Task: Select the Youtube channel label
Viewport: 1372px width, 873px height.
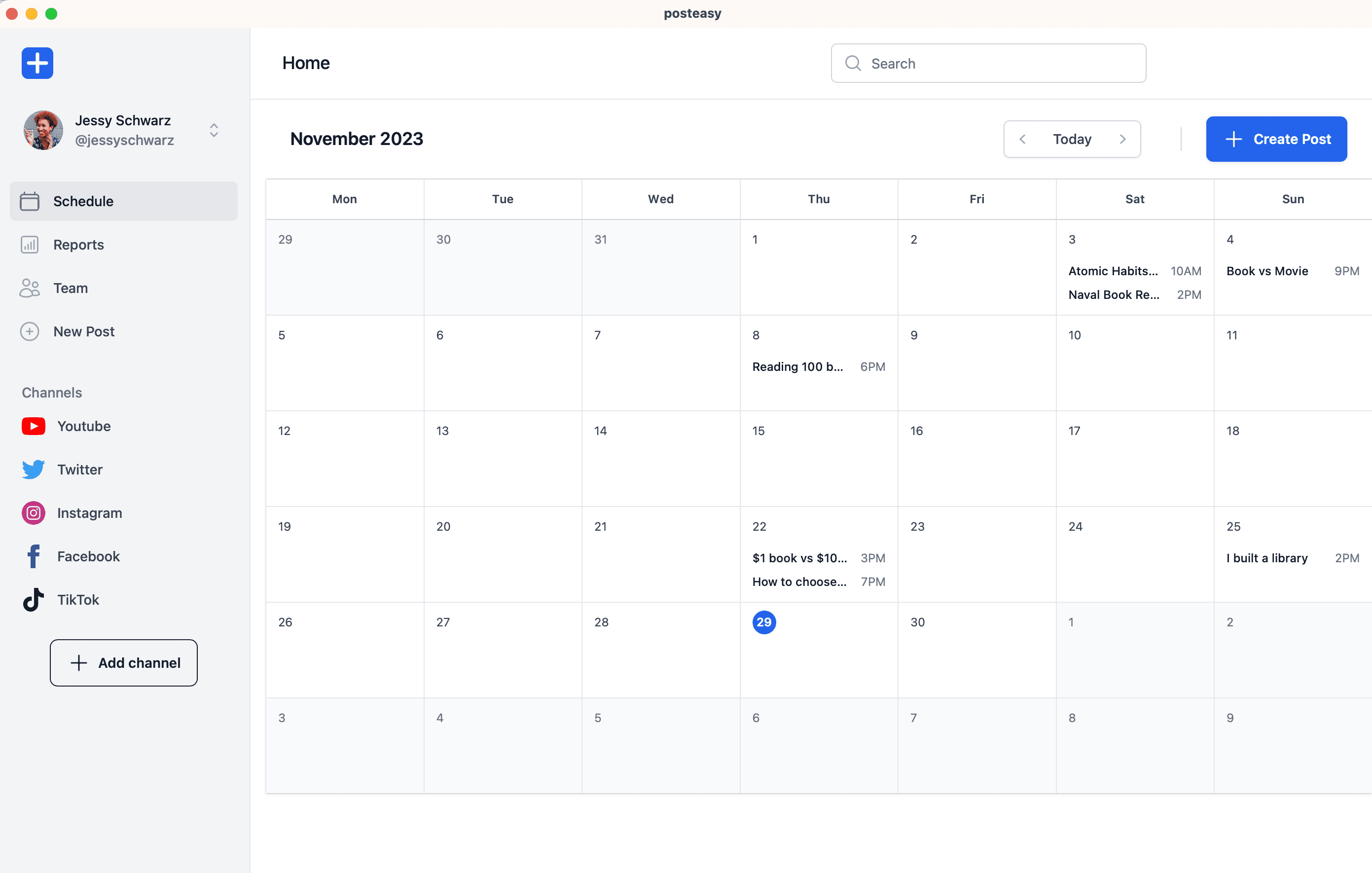Action: 84,426
